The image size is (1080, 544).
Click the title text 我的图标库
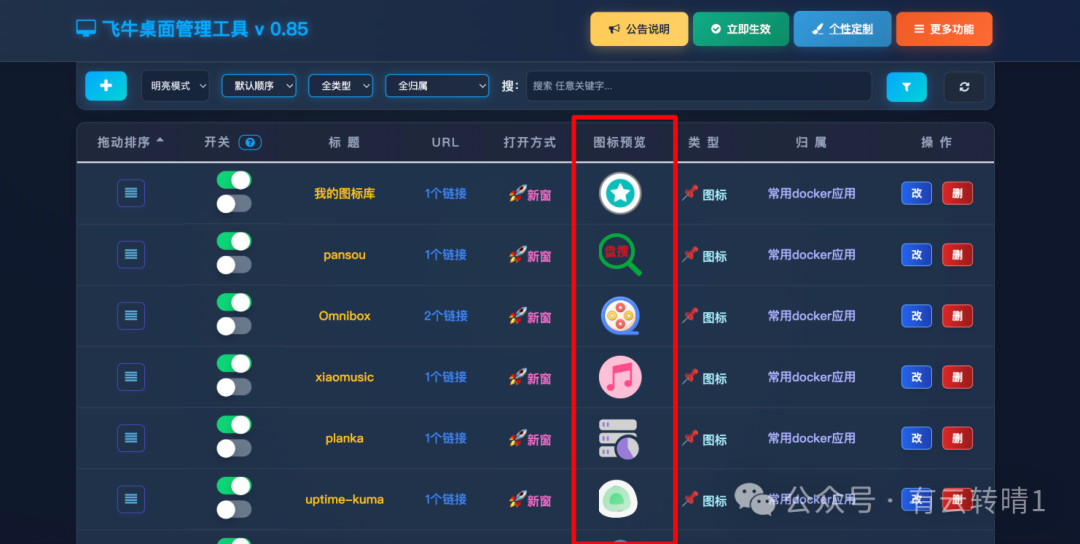[x=344, y=193]
